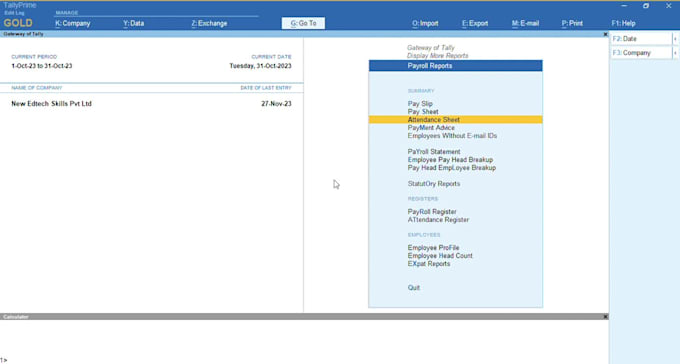The width and height of the screenshot is (680, 364).
Task: Open the Z: Exchange menu
Action: 209,23
